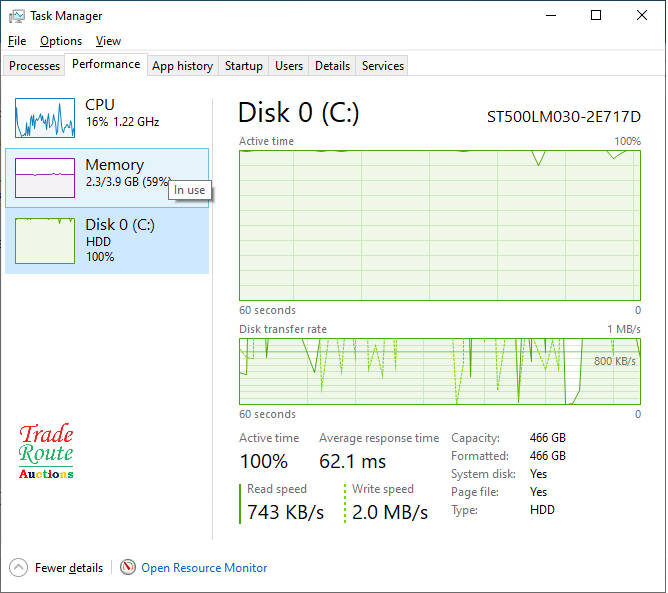This screenshot has height=593, width=668.
Task: Click the disk Active time graph
Action: pyautogui.click(x=440, y=225)
